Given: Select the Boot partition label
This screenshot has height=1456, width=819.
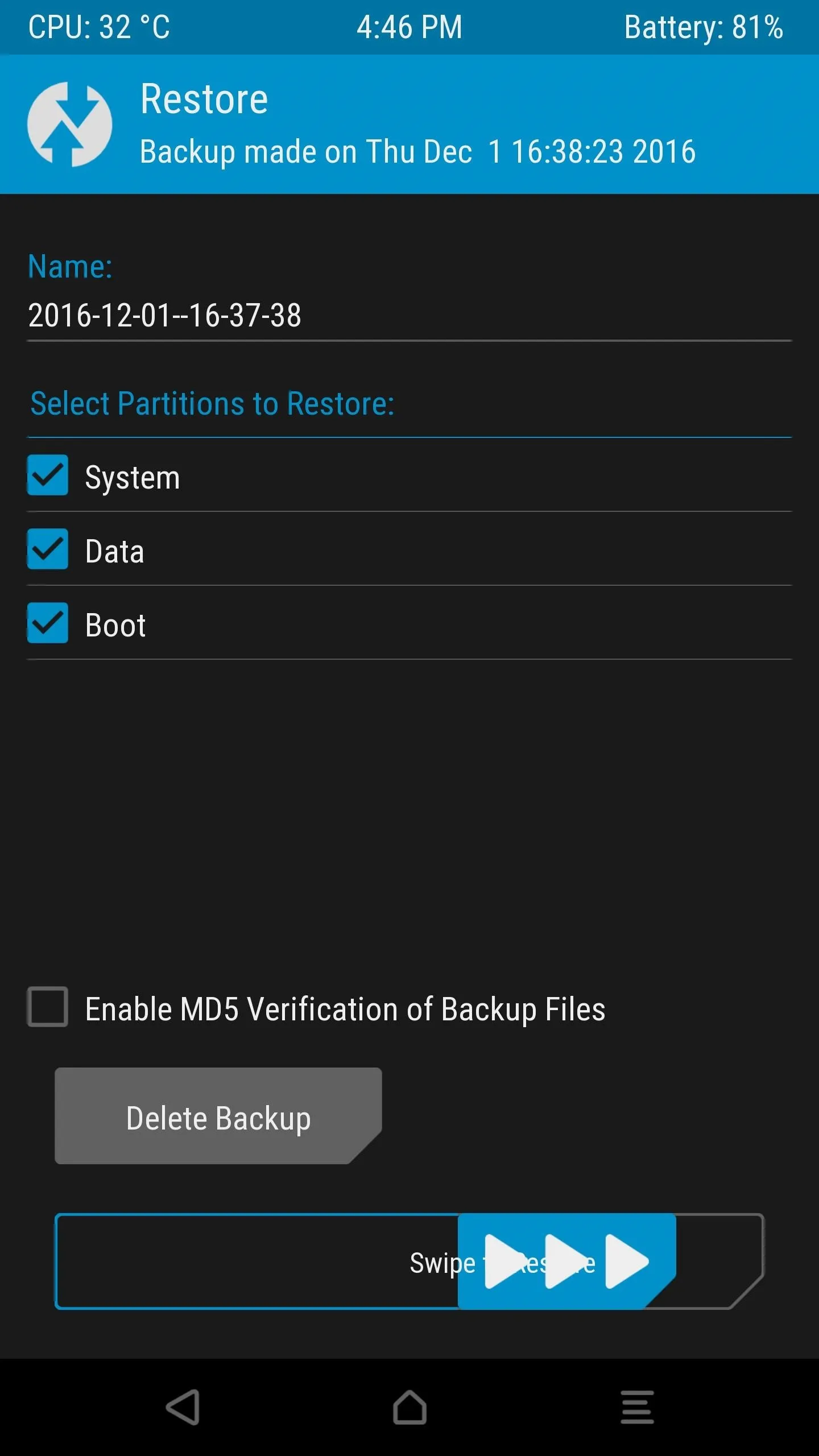Looking at the screenshot, I should click(115, 625).
